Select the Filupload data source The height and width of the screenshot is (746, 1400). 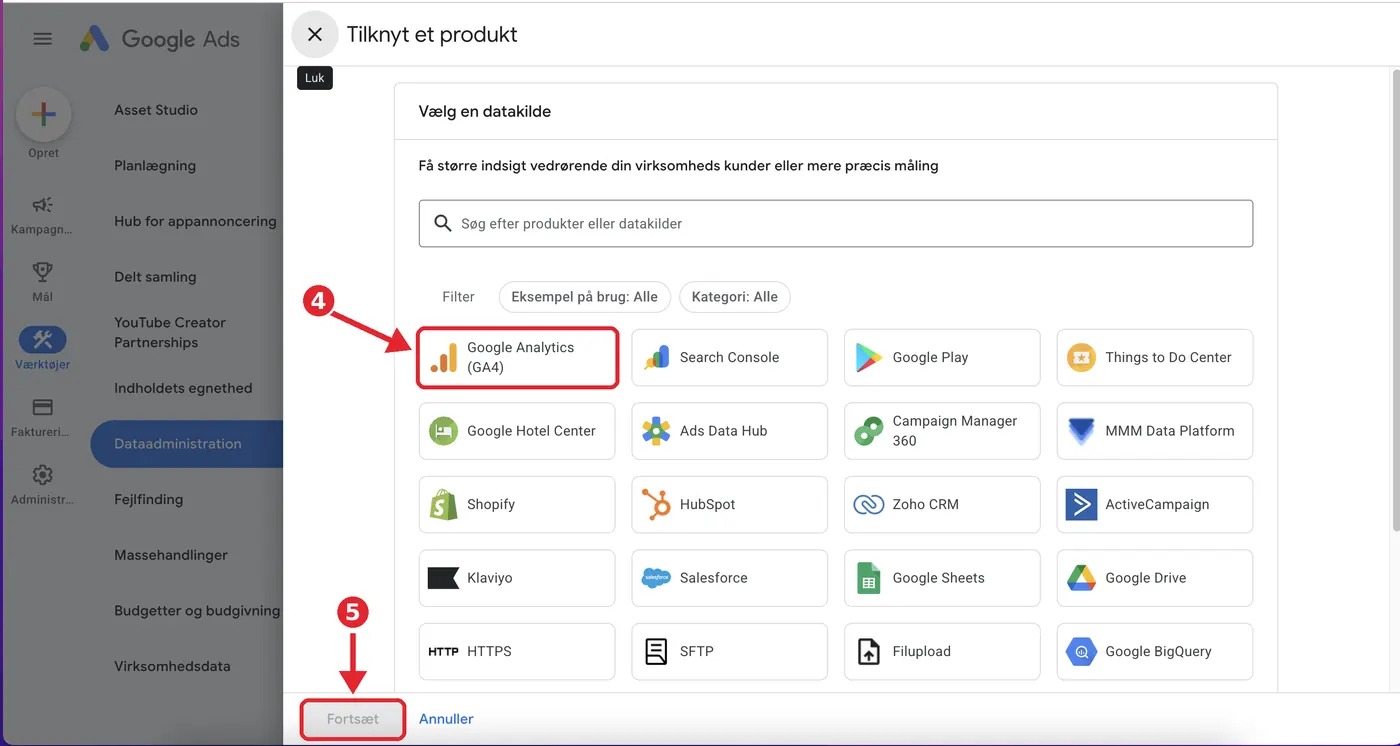click(x=942, y=651)
